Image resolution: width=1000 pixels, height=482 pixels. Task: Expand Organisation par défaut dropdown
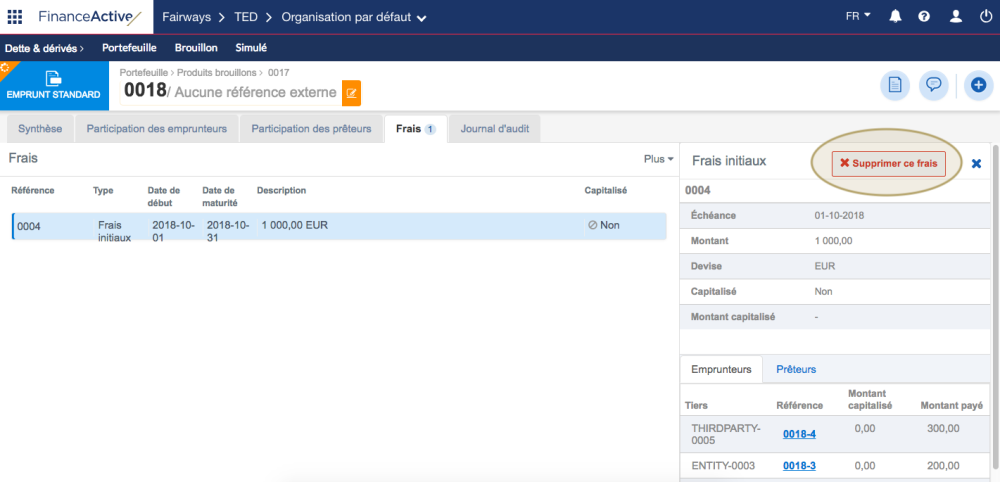354,17
